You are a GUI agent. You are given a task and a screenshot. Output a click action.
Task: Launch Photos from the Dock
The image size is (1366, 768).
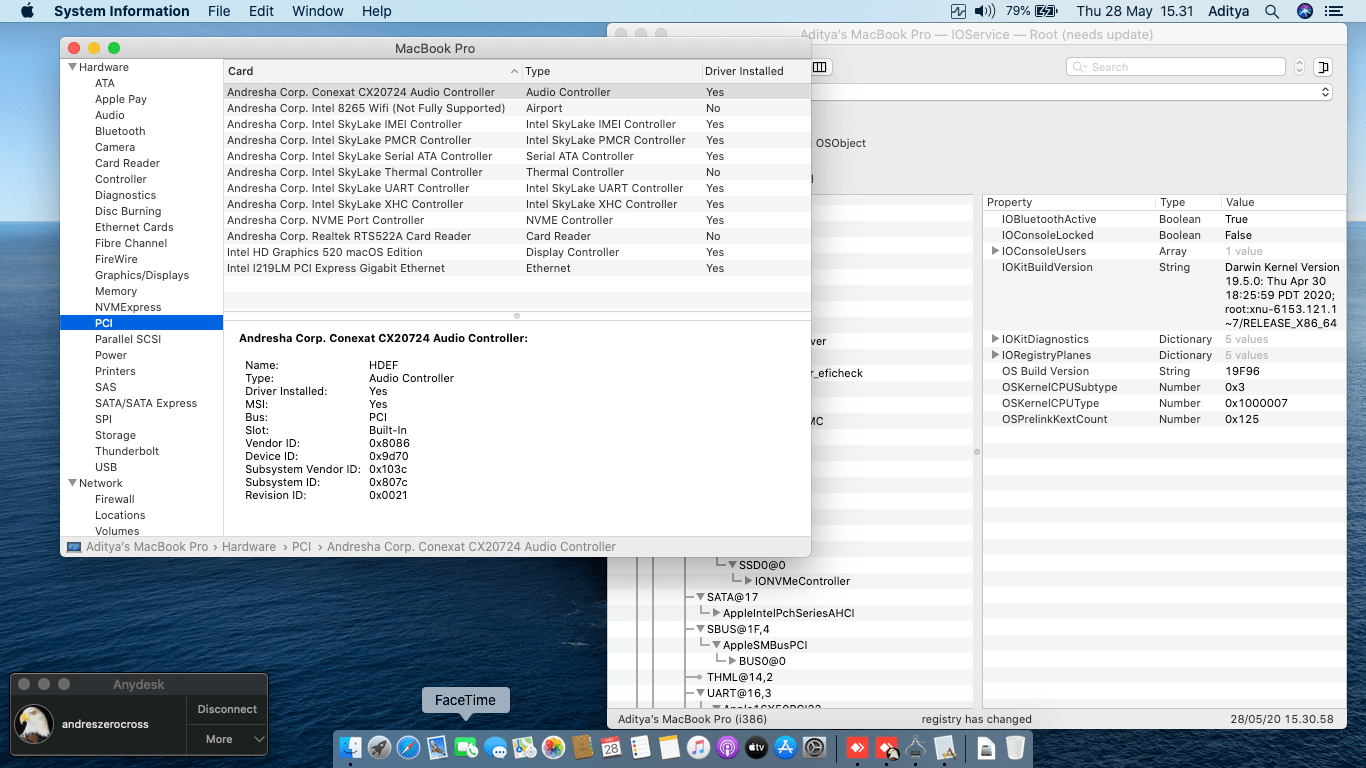coord(553,747)
